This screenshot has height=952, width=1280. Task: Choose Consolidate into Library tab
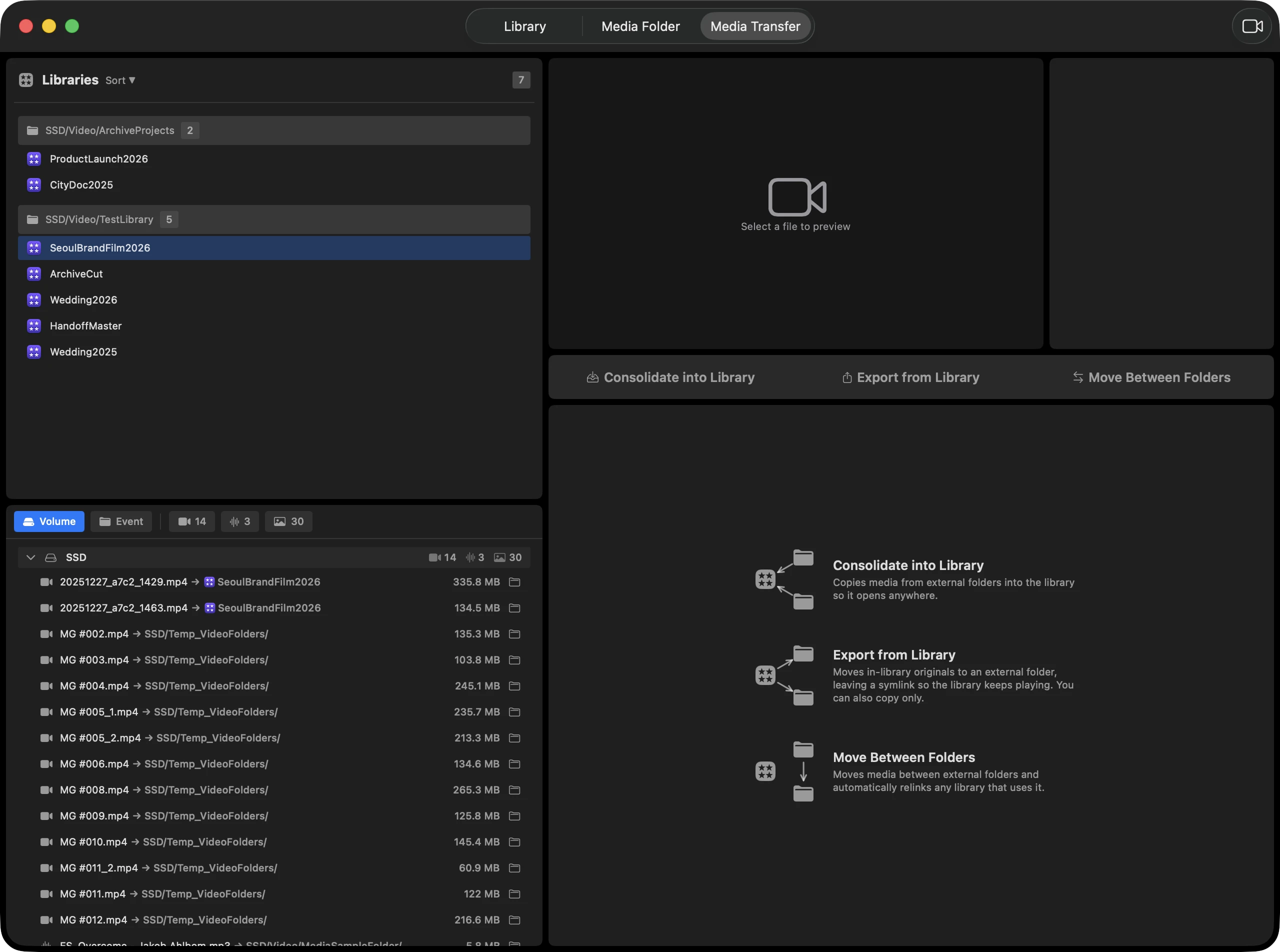tap(670, 377)
